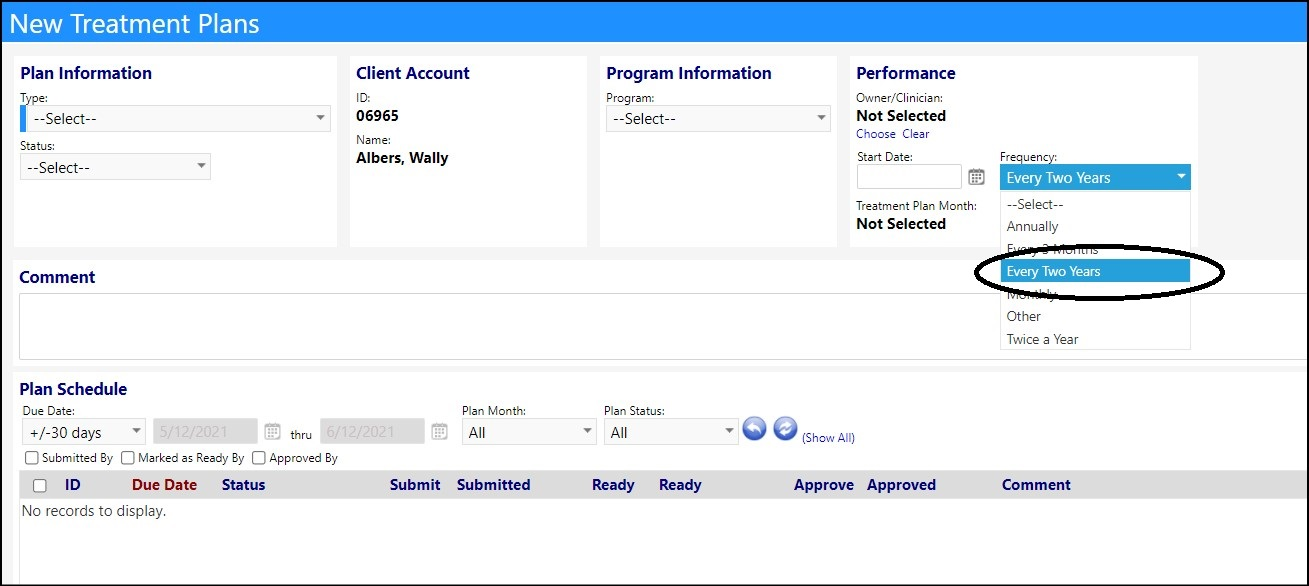This screenshot has height=586, width=1309.
Task: Tick the Marked as Ready By checkbox
Action: pos(128,458)
